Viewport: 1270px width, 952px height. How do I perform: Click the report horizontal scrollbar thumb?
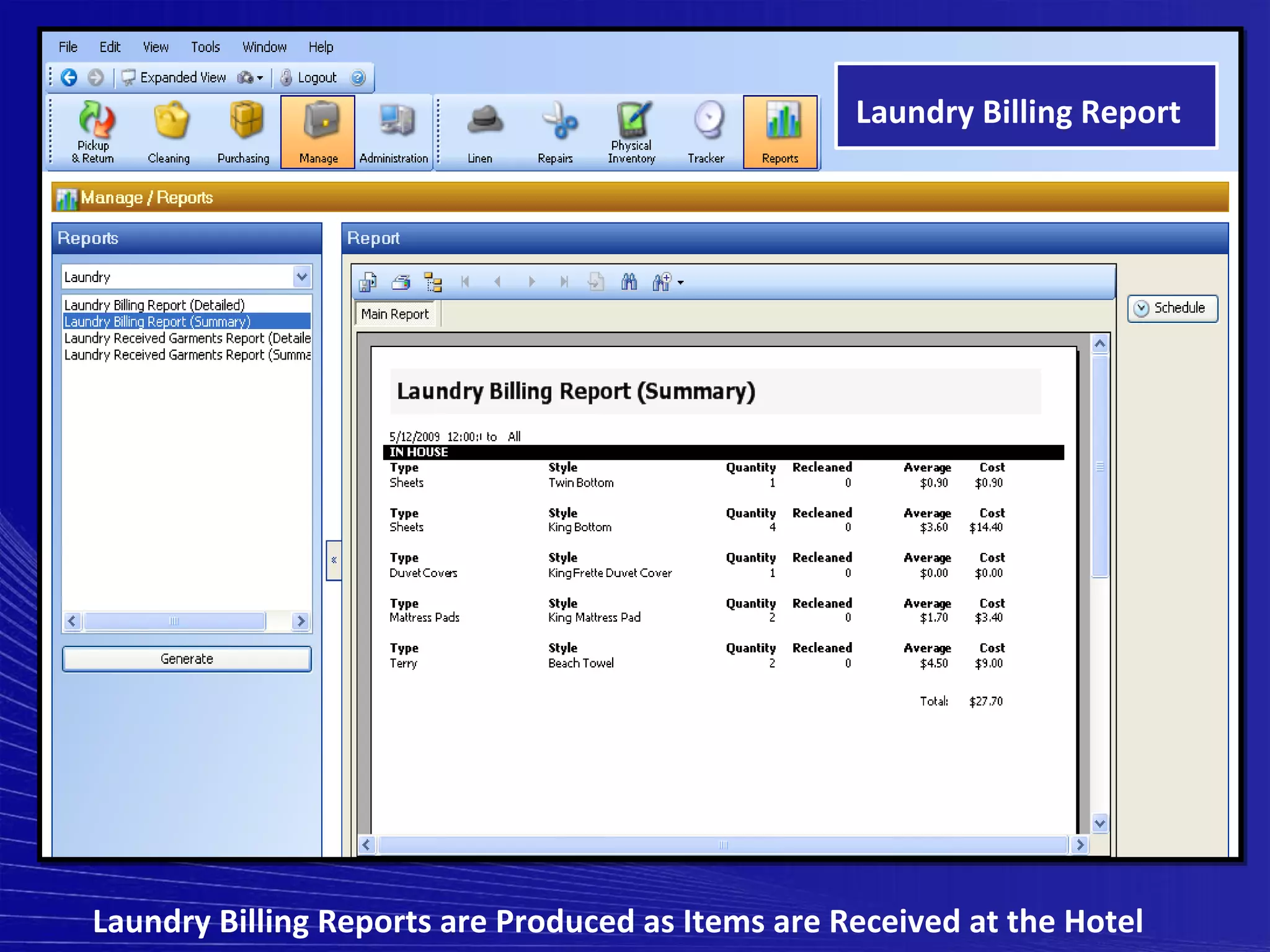click(722, 845)
